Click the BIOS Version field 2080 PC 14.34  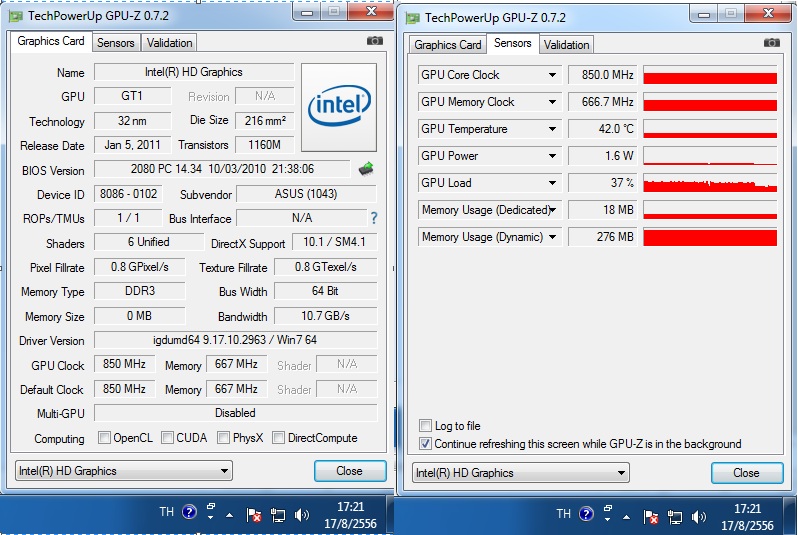pyautogui.click(x=222, y=169)
